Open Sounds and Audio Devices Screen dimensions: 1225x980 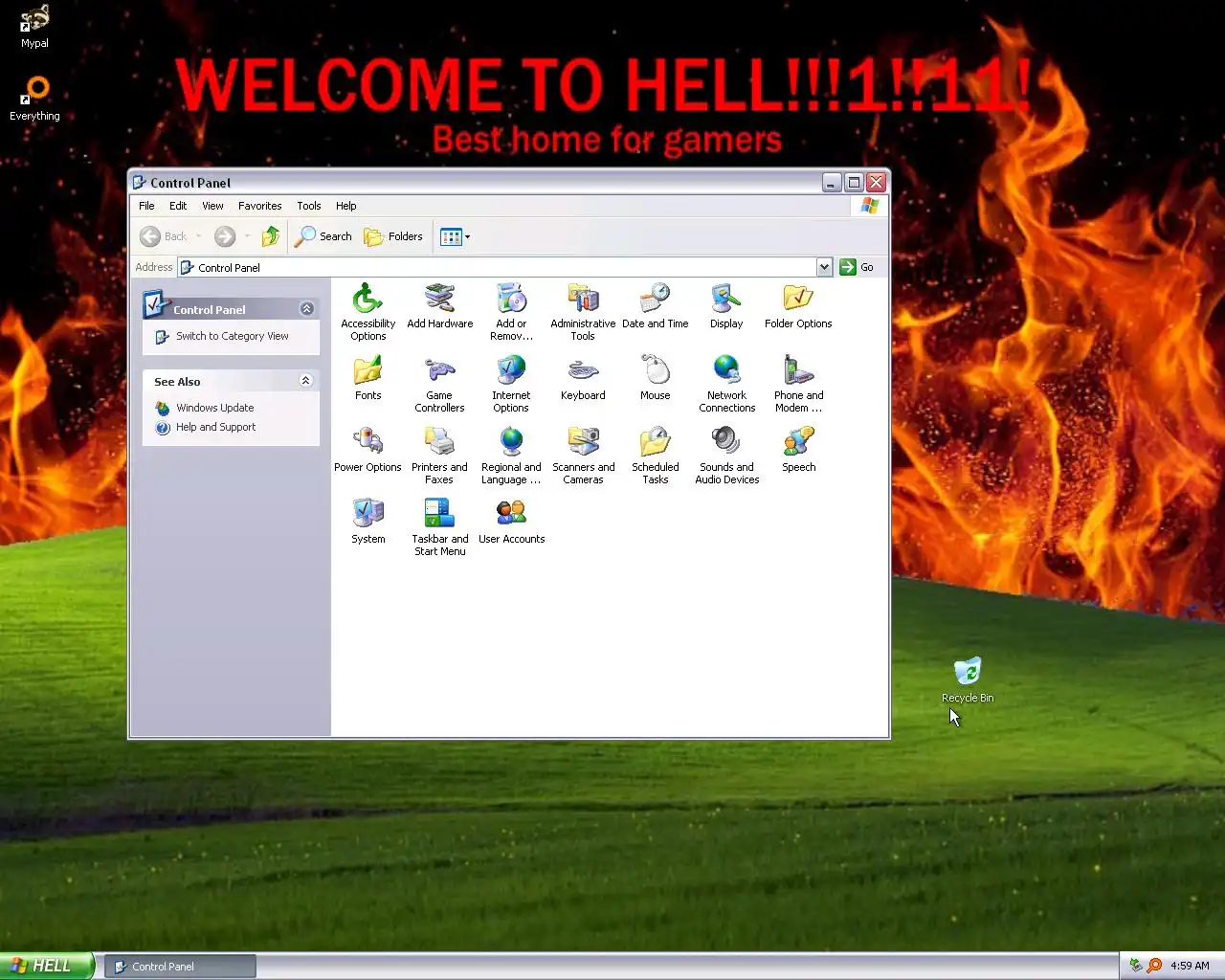726,455
